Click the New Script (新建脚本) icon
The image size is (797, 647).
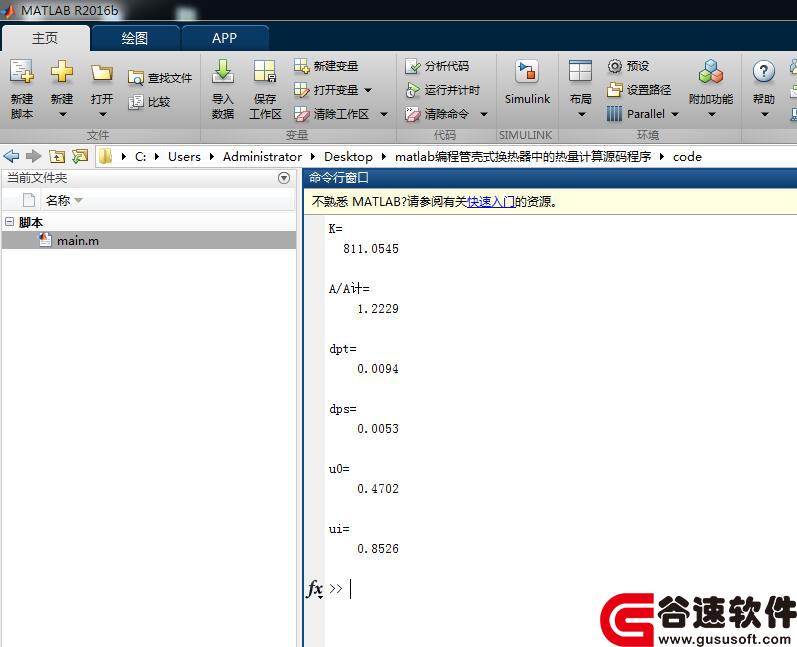pos(22,71)
